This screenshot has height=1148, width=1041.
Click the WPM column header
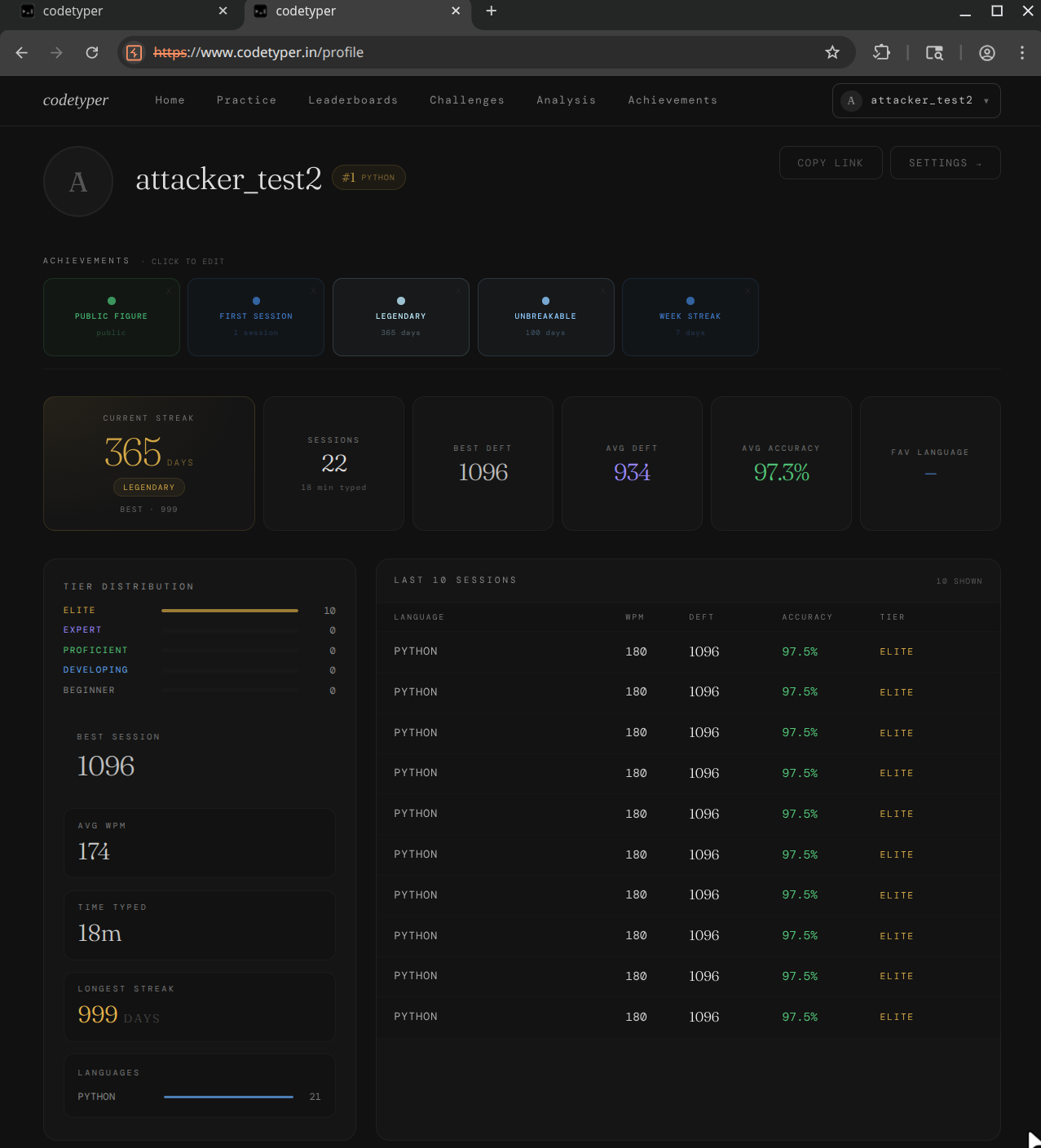click(635, 617)
